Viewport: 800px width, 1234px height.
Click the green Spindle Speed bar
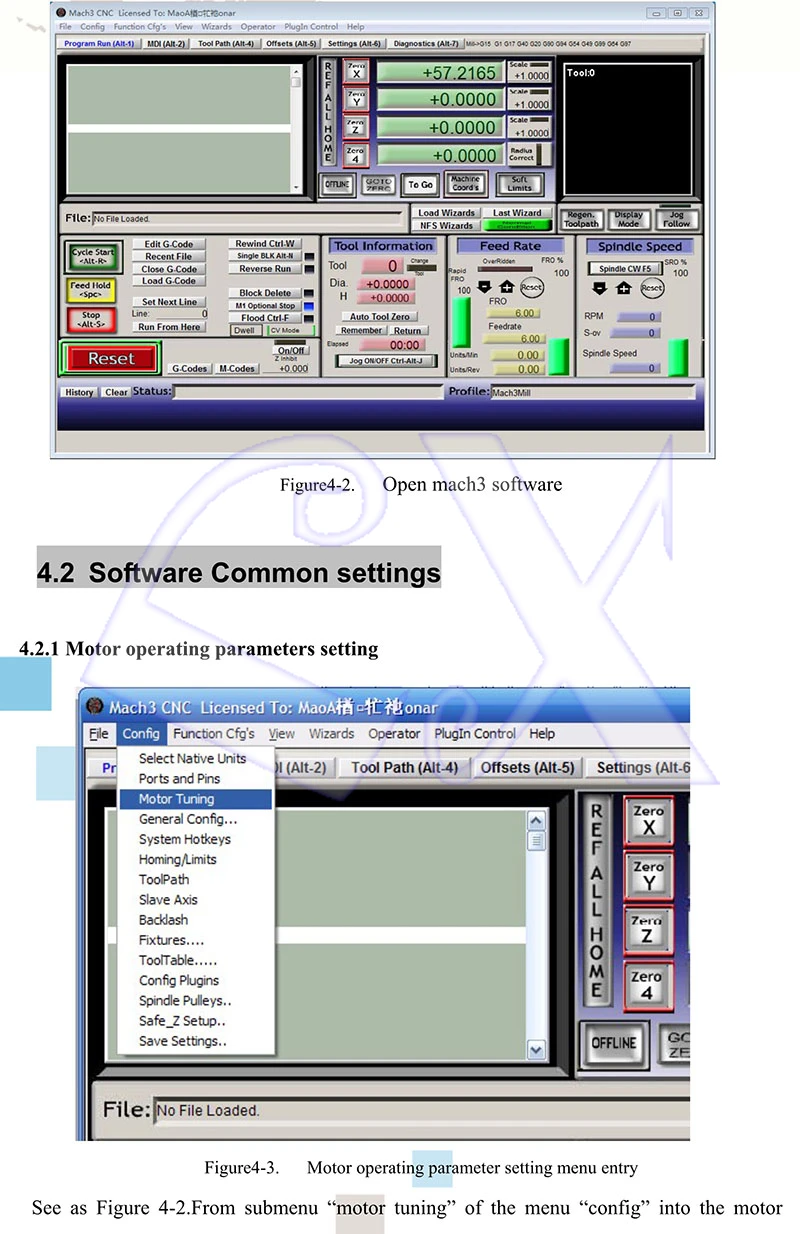[x=678, y=358]
